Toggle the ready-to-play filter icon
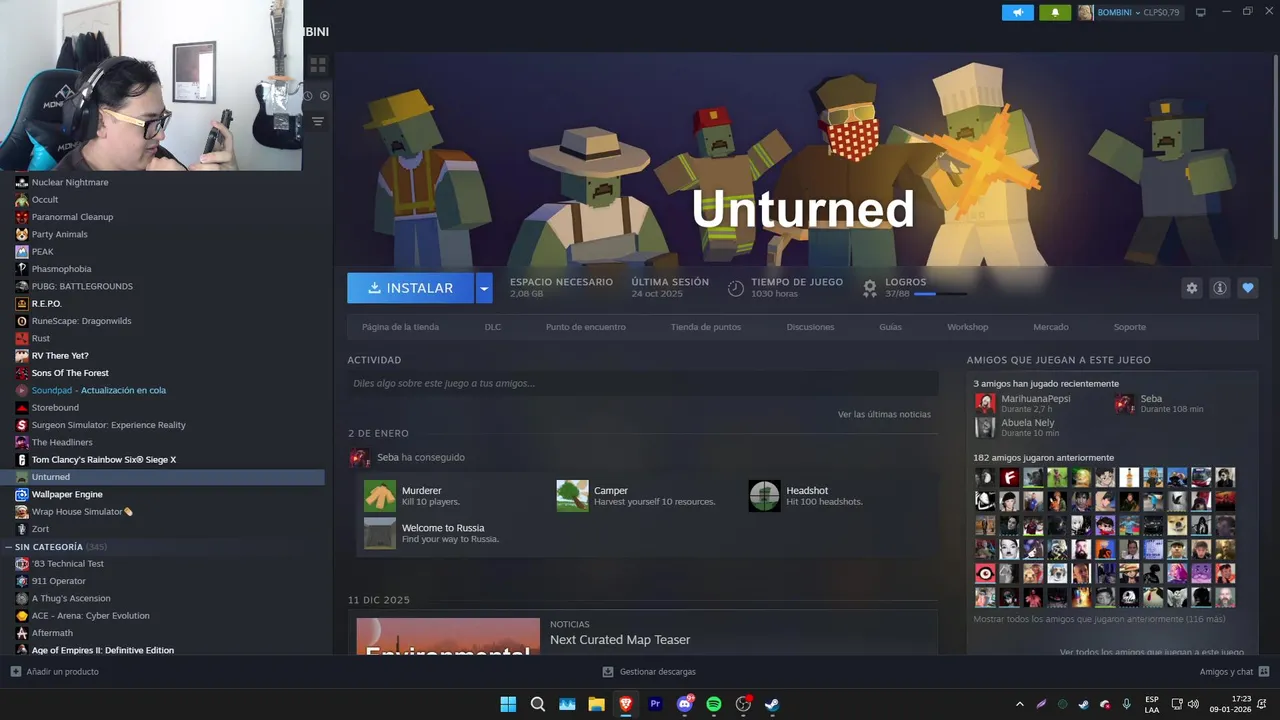 click(x=324, y=96)
